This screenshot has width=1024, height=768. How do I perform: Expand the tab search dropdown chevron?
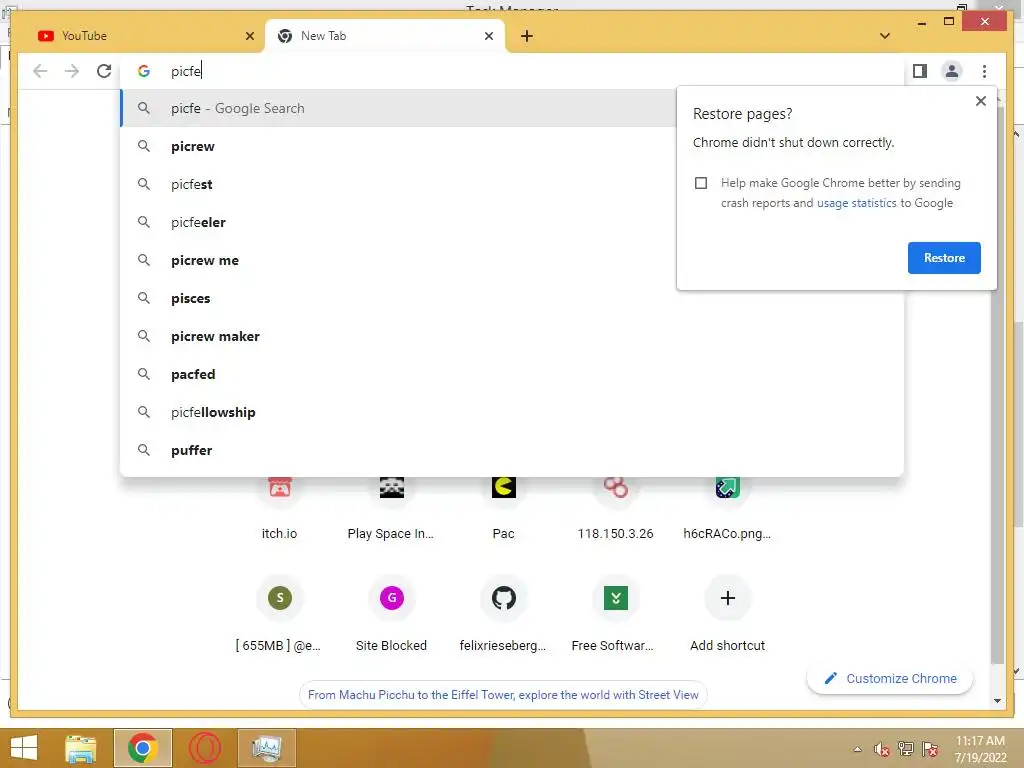pyautogui.click(x=885, y=36)
